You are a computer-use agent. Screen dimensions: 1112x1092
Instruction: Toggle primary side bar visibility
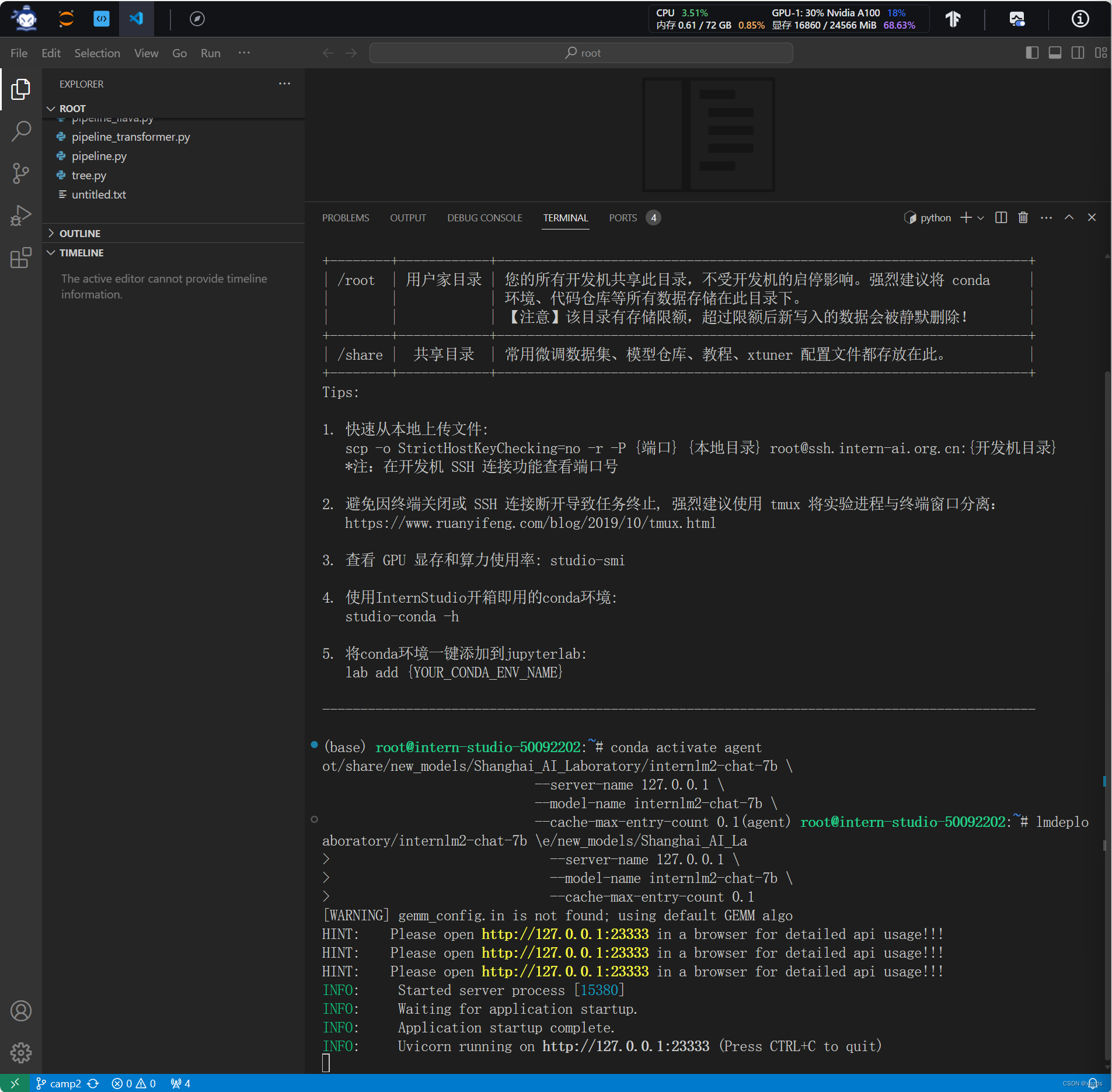click(x=1032, y=53)
